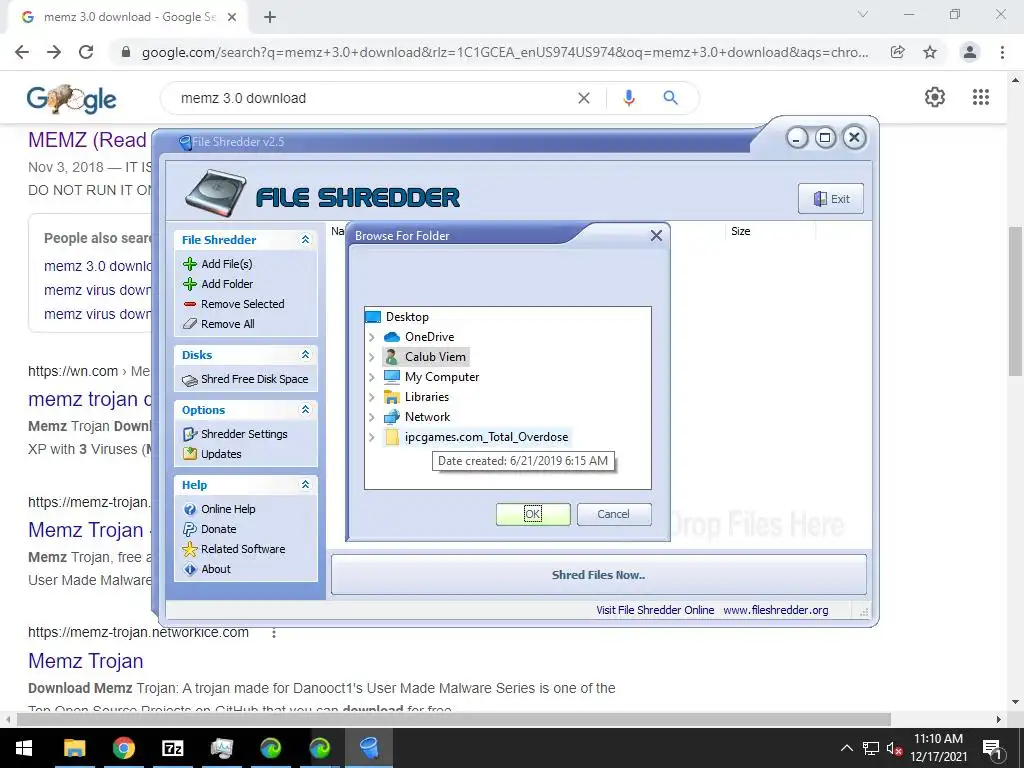Click the Donate PayPal icon
The width and height of the screenshot is (1024, 768).
tap(189, 529)
